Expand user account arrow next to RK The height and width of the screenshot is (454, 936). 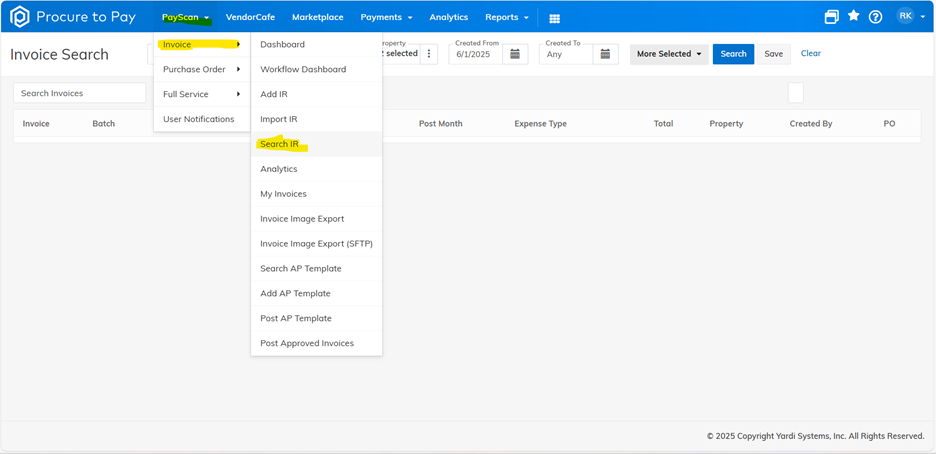[x=922, y=17]
